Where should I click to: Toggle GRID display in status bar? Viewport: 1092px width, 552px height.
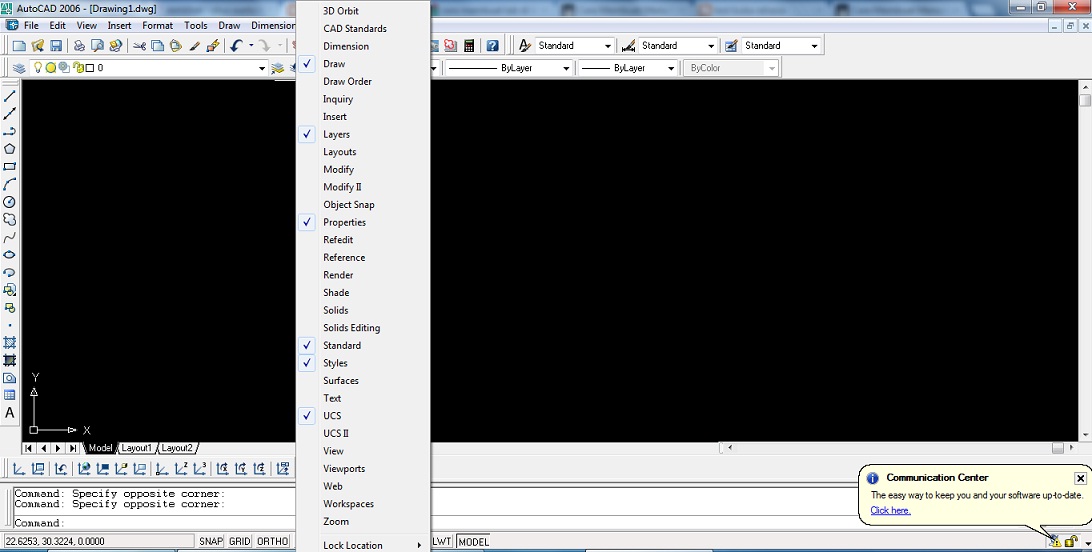coord(240,542)
